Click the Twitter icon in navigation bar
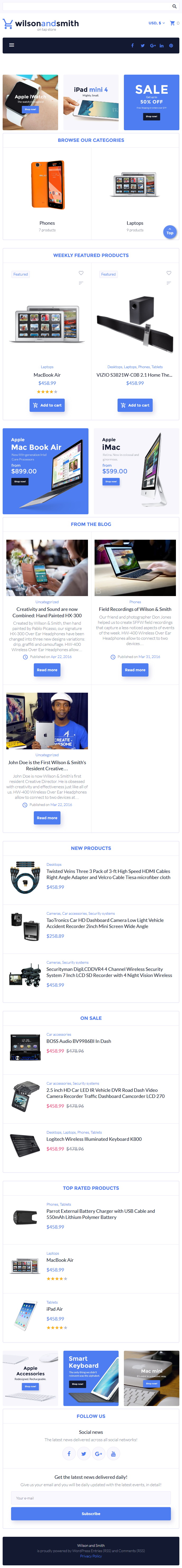Image resolution: width=182 pixels, height=1568 pixels. tap(143, 45)
